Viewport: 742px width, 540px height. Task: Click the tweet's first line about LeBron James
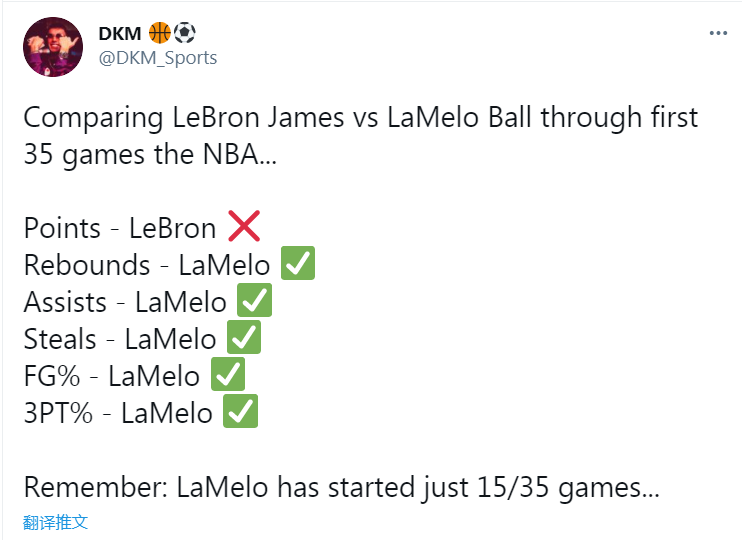(x=361, y=118)
